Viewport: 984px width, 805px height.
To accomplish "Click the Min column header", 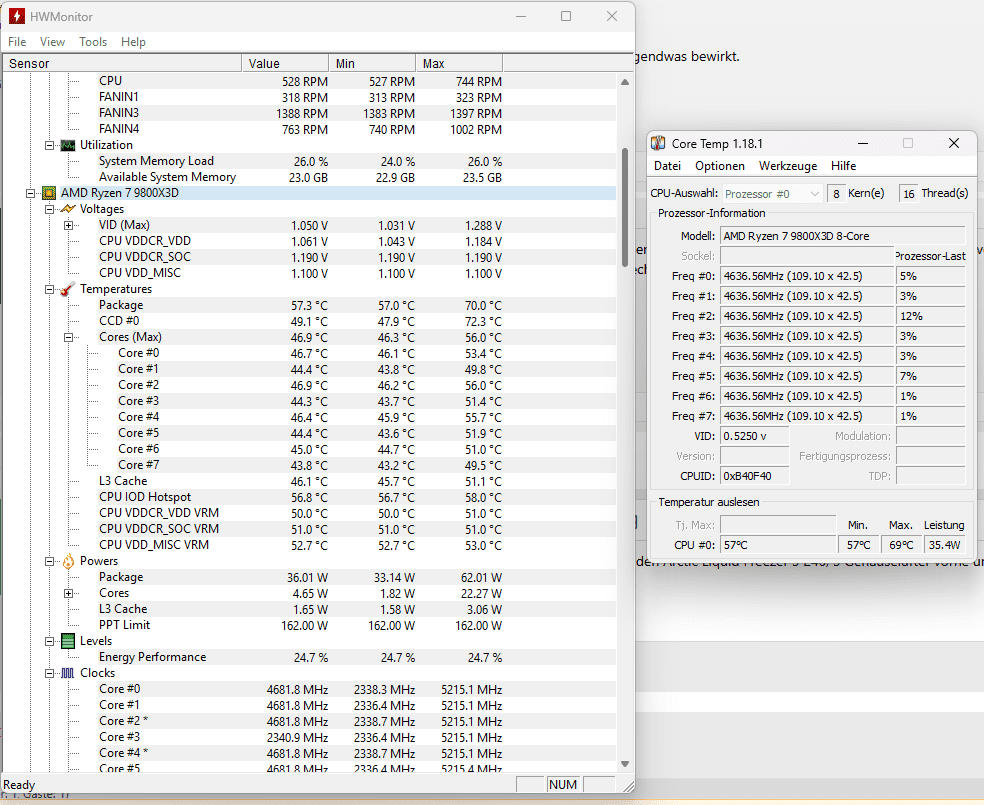I will tap(372, 63).
